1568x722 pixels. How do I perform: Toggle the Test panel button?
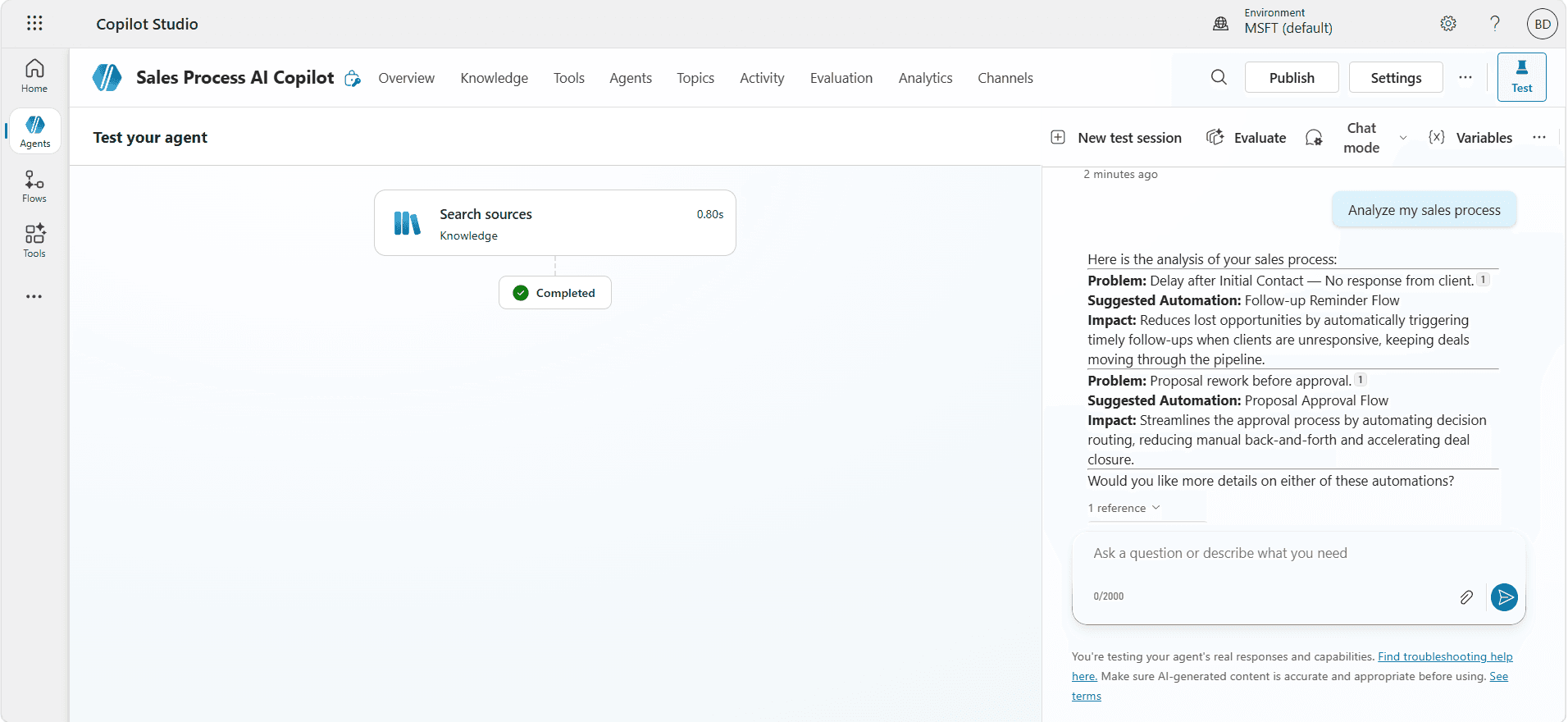click(1522, 77)
